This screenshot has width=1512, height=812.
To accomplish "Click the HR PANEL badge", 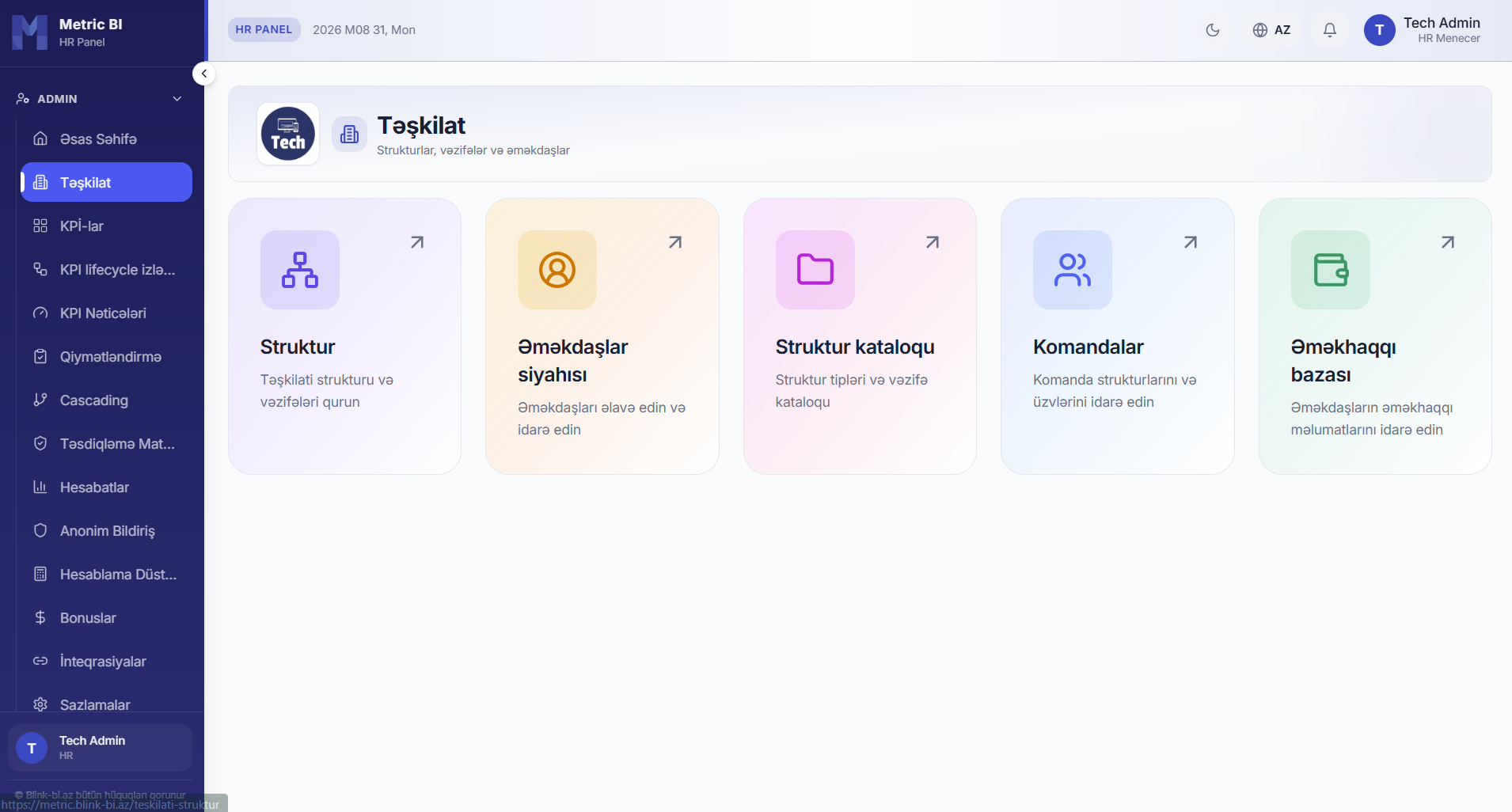I will point(264,30).
